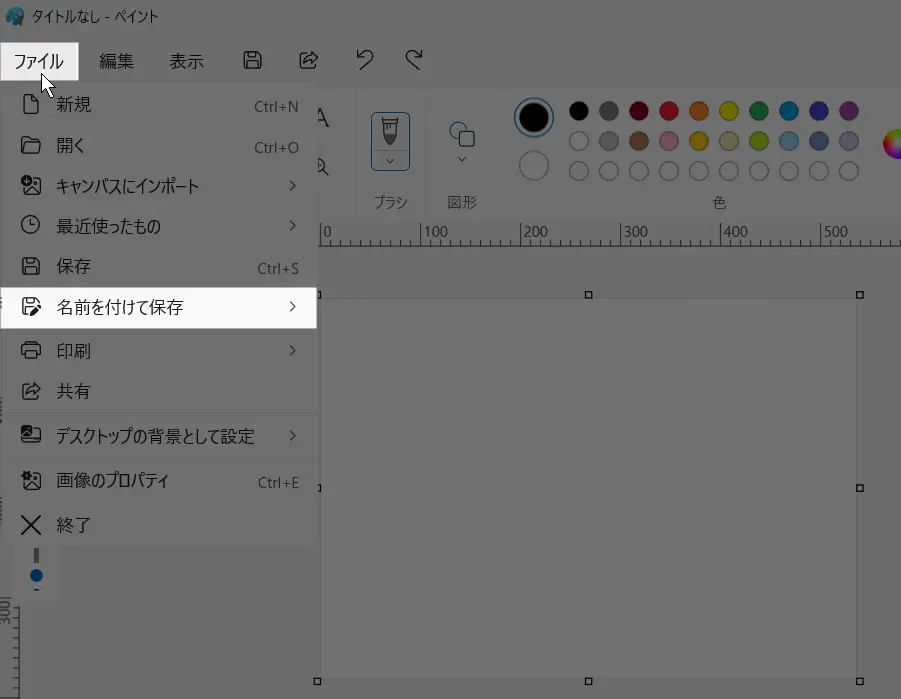
Task: Click the canvas right-middle resize handle
Action: (x=860, y=488)
